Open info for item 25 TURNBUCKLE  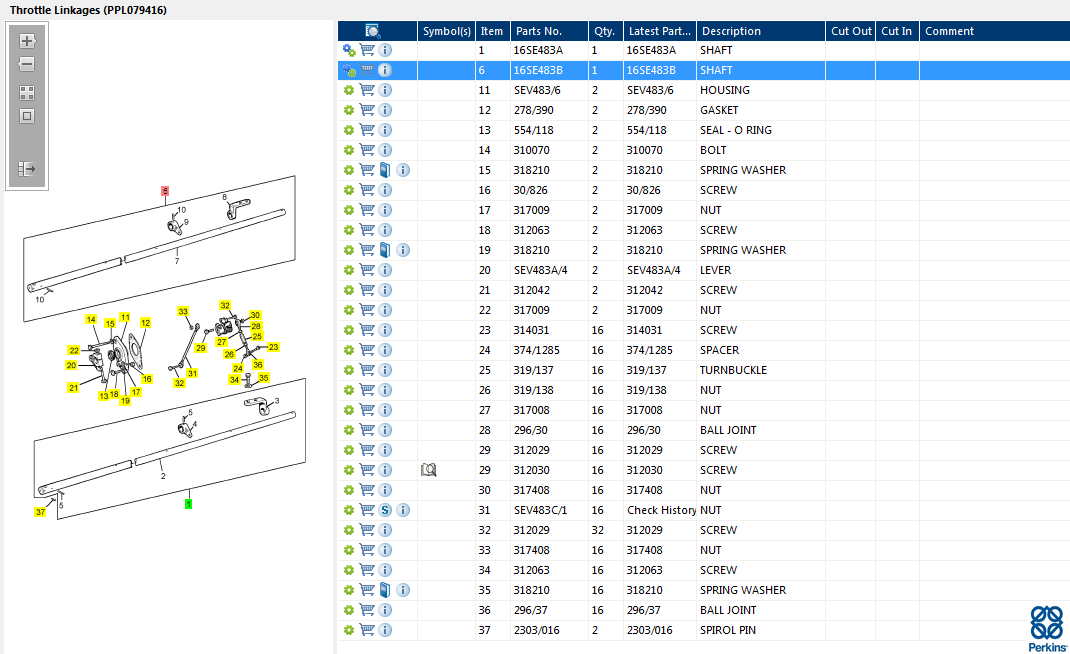pos(385,370)
